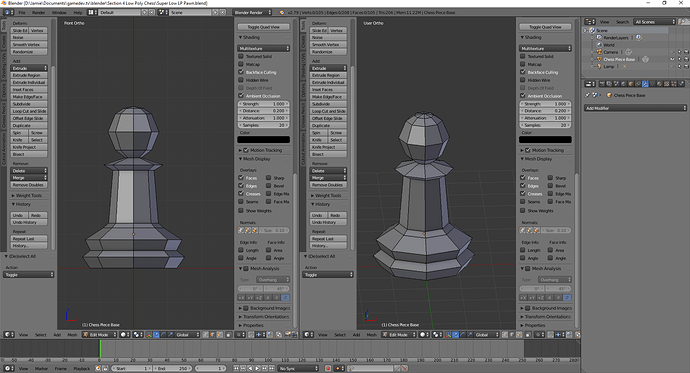Open the Help menu

click(x=78, y=12)
